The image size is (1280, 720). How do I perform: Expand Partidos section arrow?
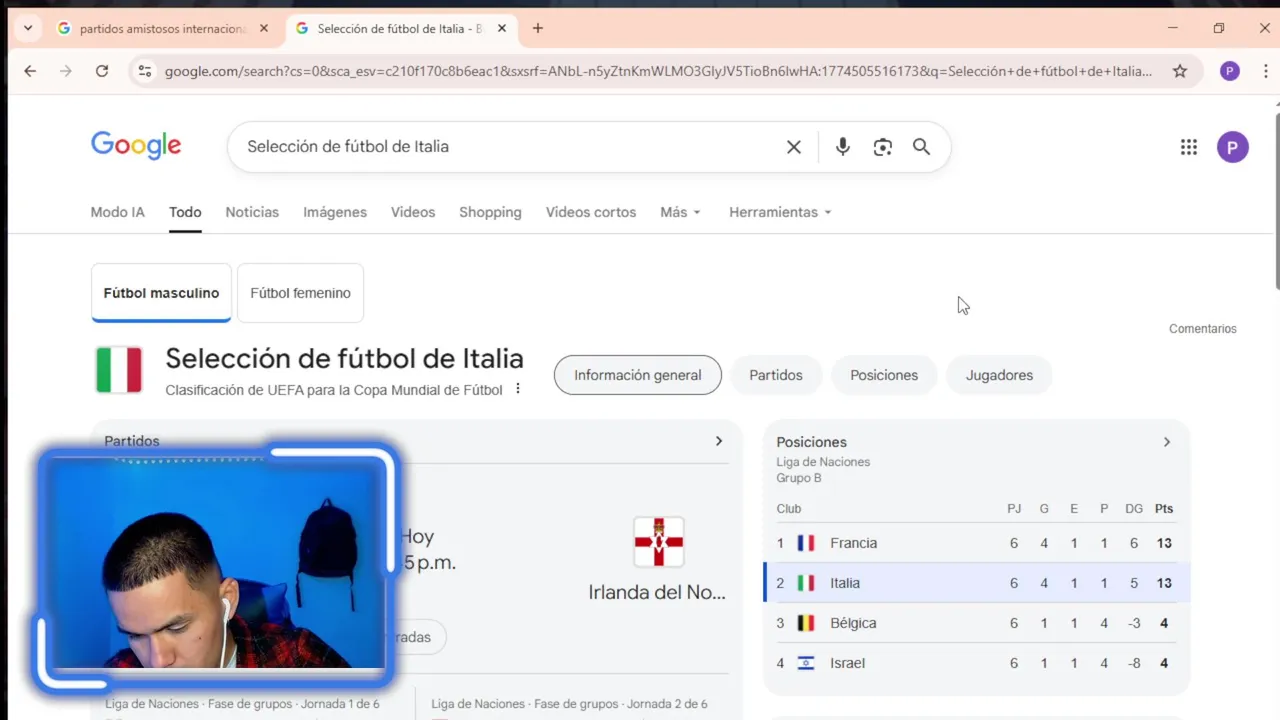click(718, 441)
